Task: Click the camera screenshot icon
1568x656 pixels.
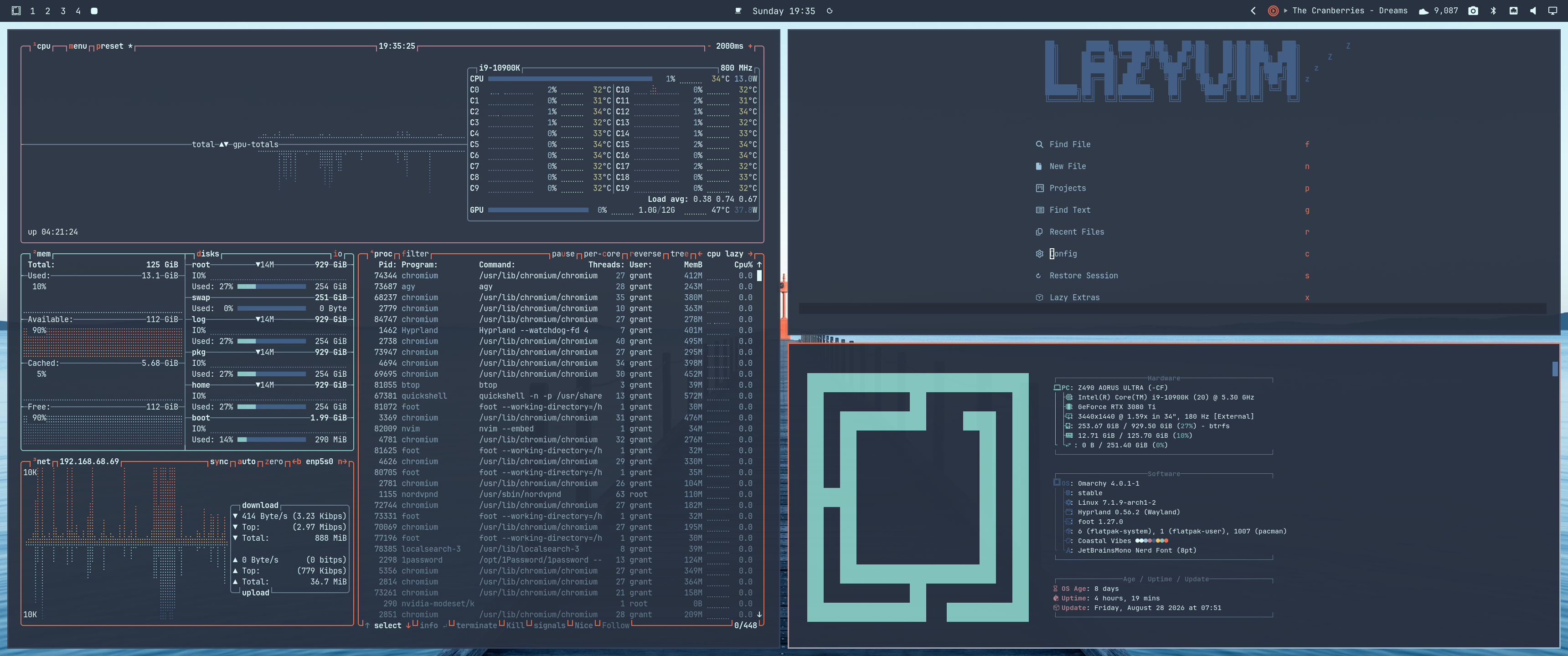Action: pos(1473,11)
